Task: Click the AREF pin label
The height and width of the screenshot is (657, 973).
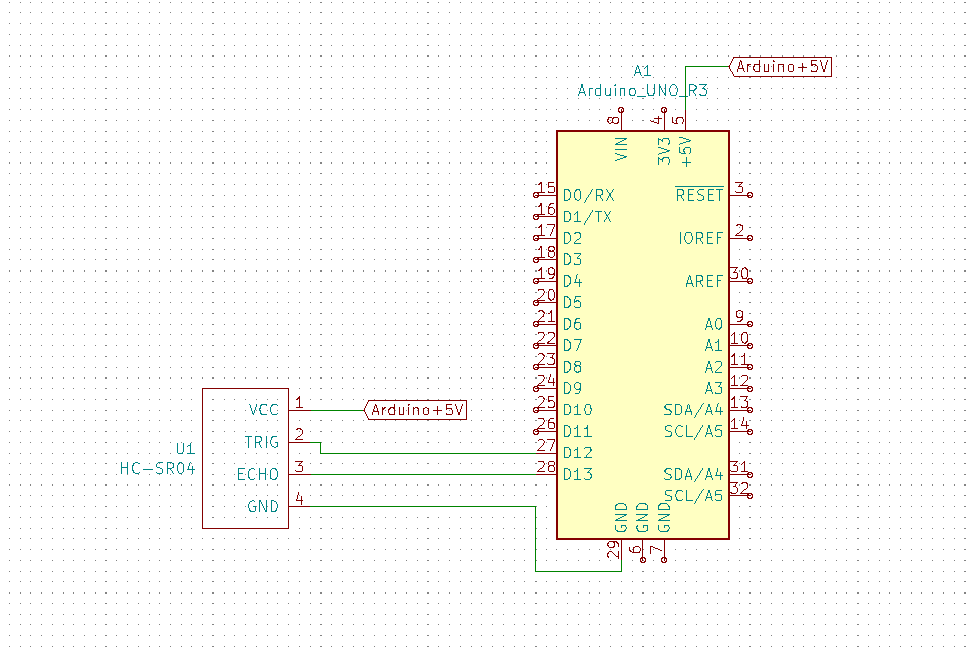Action: pos(703,281)
